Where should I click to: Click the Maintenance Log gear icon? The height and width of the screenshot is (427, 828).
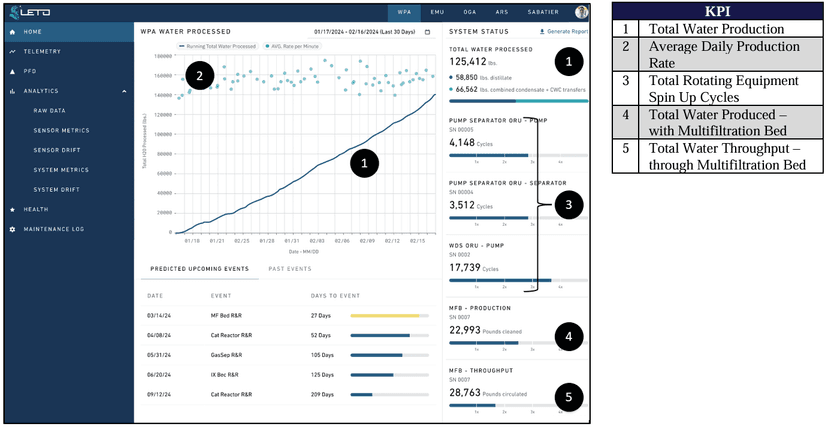12,229
